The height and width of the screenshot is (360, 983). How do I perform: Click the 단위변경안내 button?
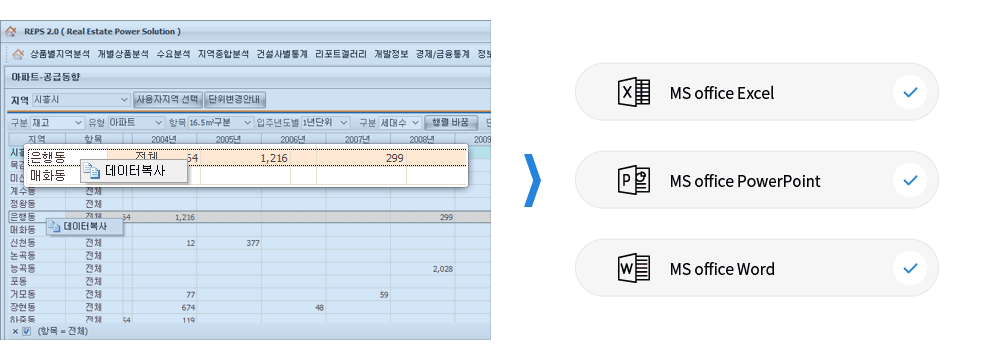(x=236, y=100)
